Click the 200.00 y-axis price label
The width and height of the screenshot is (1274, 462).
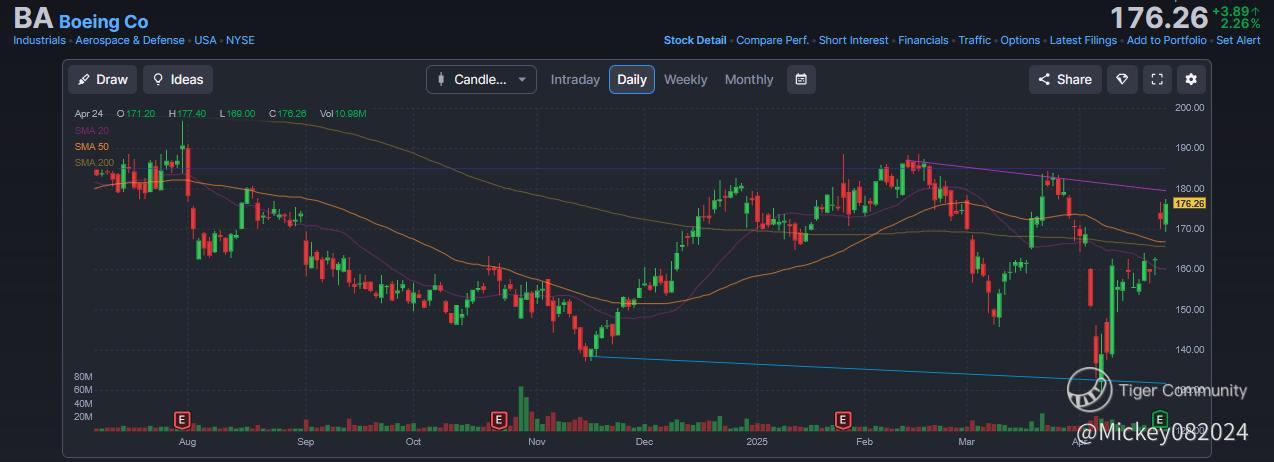pyautogui.click(x=1190, y=107)
